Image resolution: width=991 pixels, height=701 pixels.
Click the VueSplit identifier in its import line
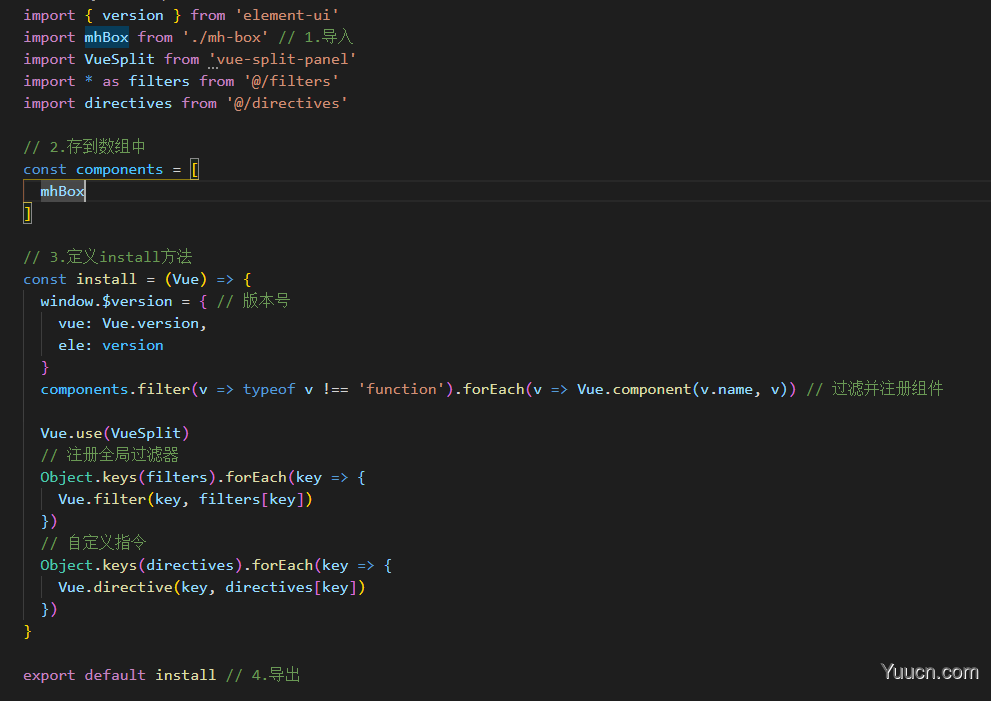tap(119, 59)
